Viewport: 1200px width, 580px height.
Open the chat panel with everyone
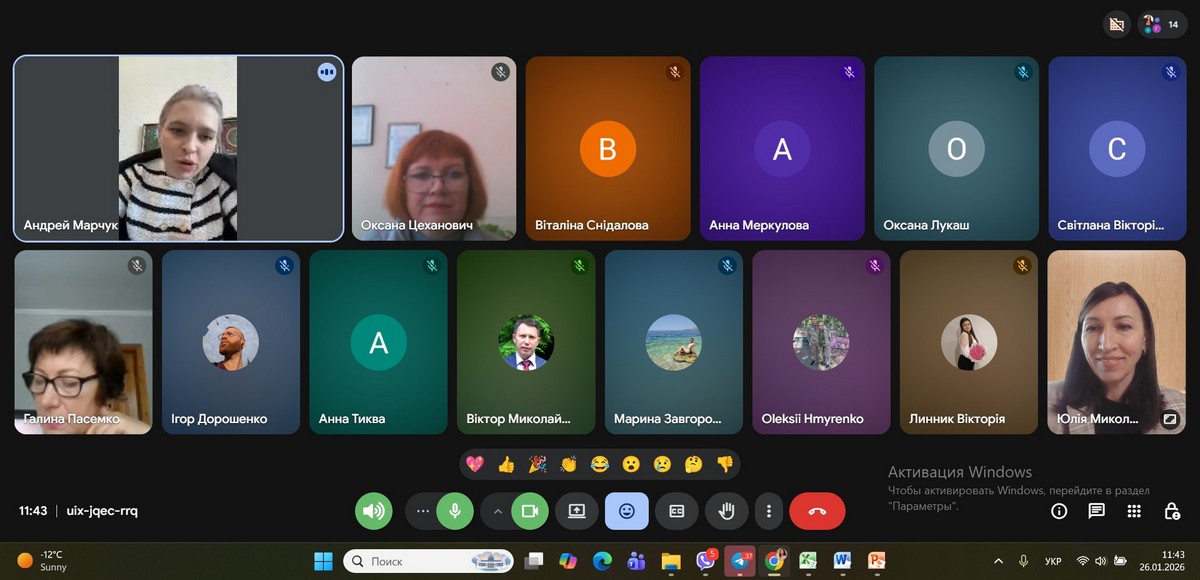coord(1096,511)
